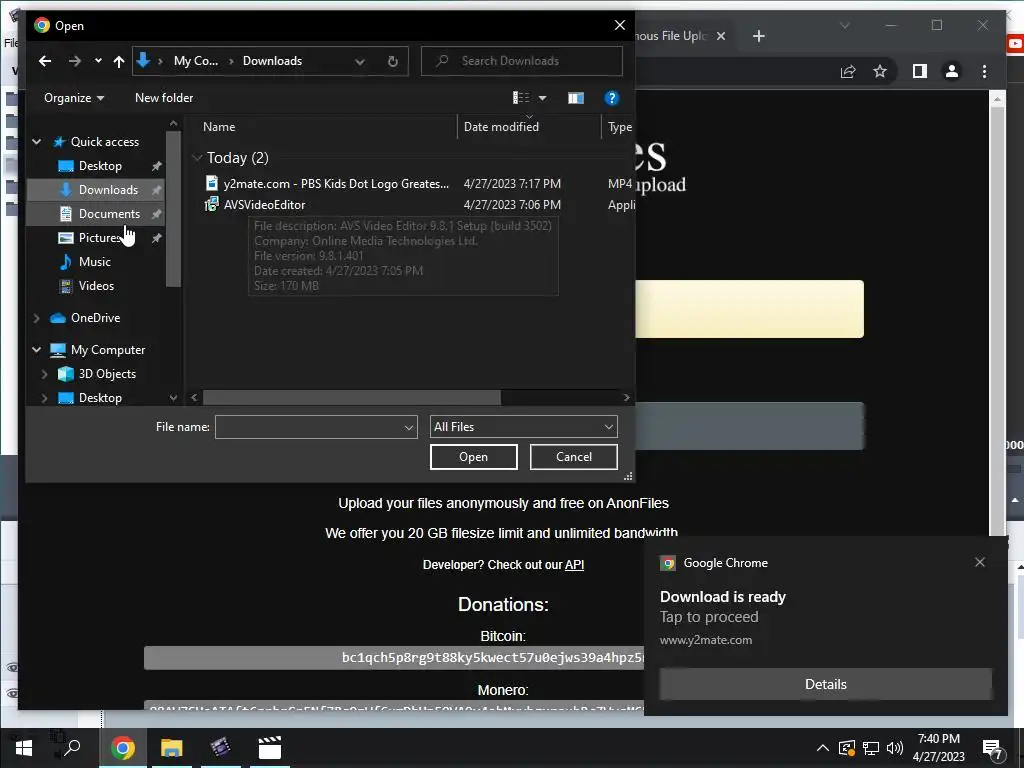The height and width of the screenshot is (768, 1024).
Task: Select the AVSVideoEditor installer file
Action: [264, 205]
